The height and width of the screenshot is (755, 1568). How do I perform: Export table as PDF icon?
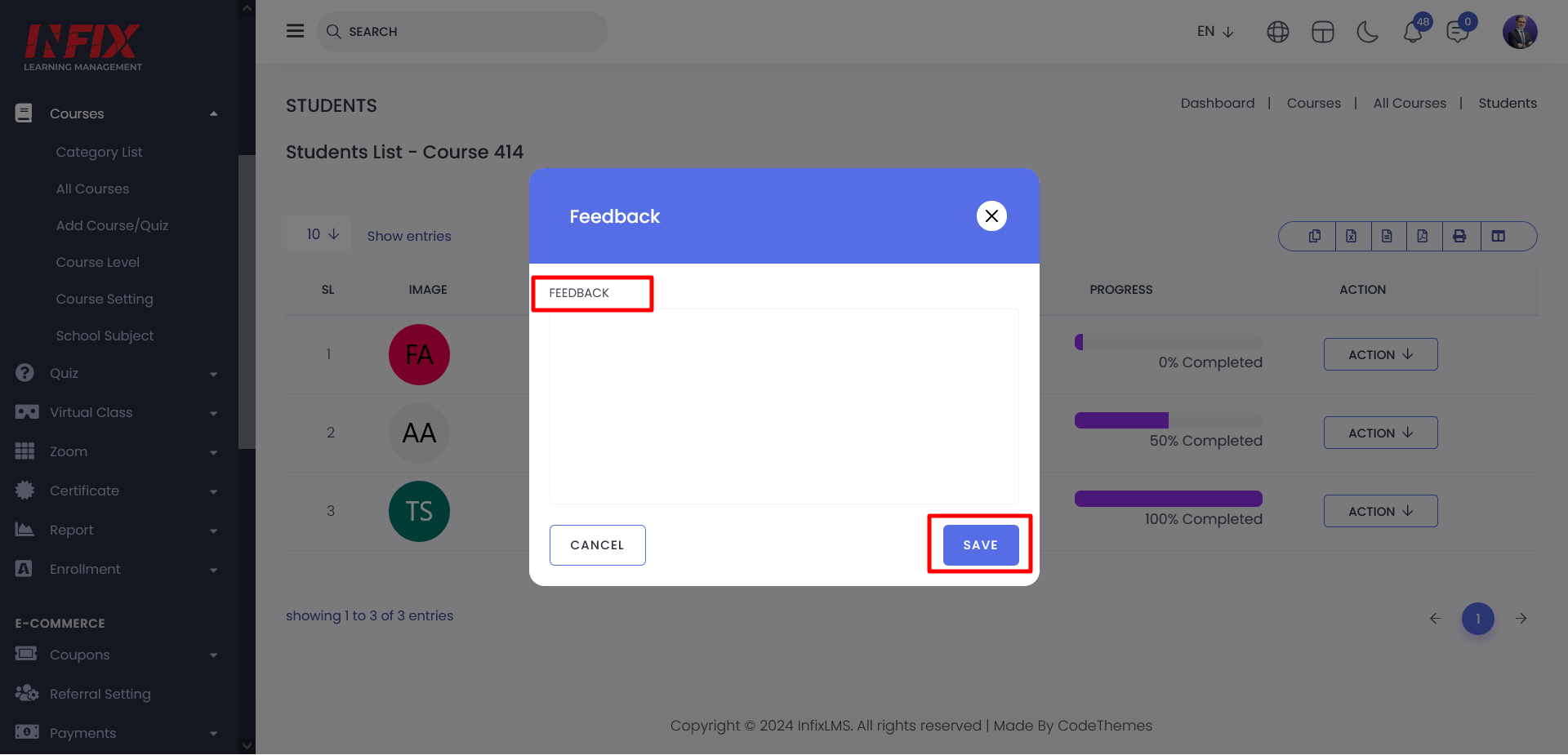pos(1423,236)
